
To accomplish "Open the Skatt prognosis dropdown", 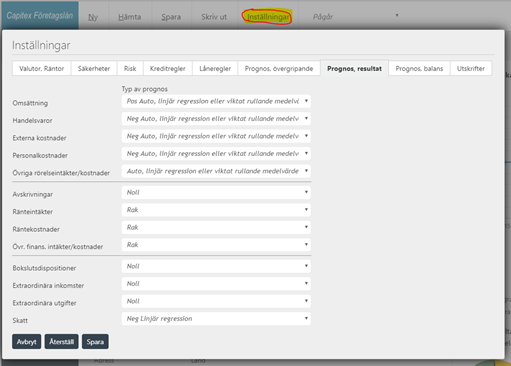I will click(216, 319).
